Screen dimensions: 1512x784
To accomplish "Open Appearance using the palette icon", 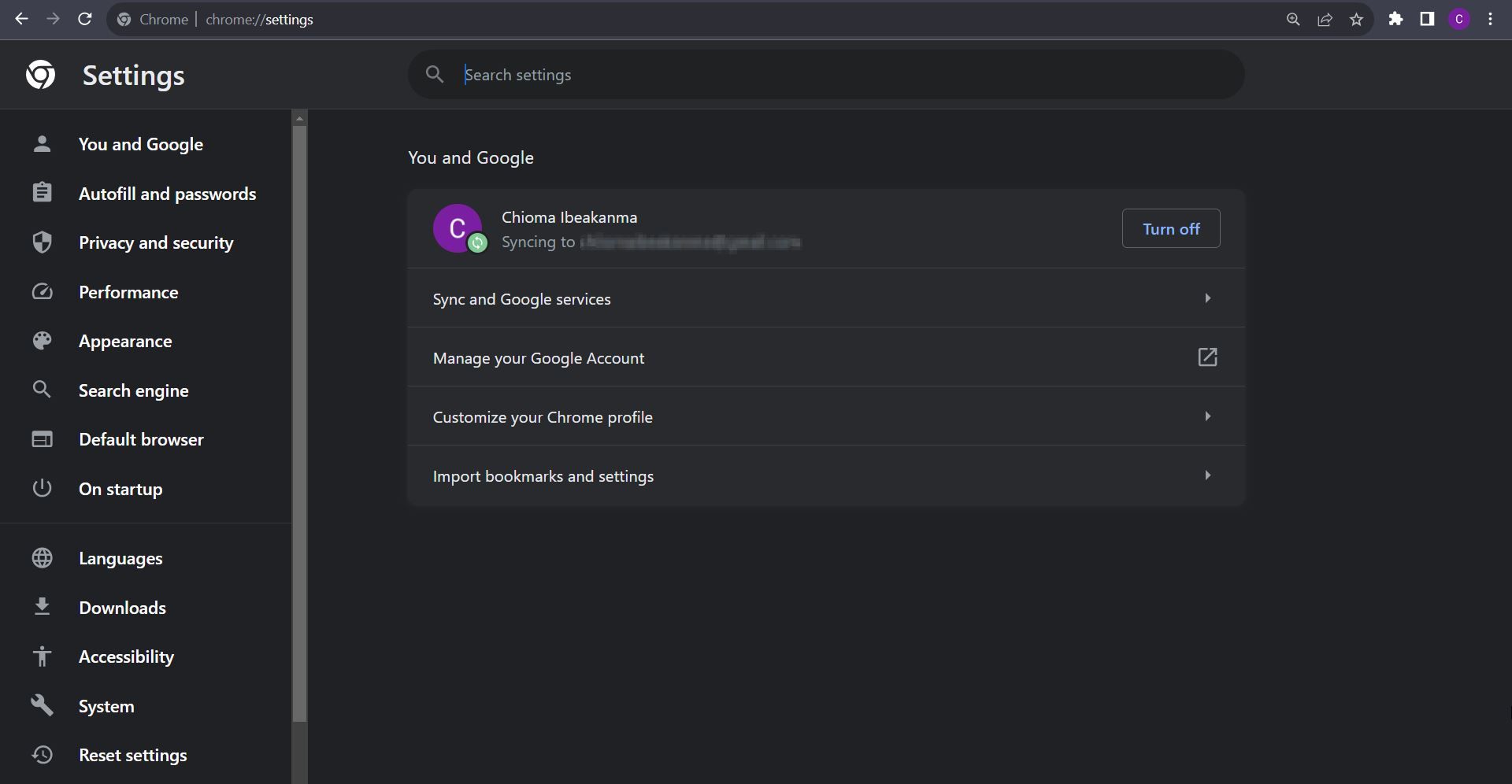I will tap(42, 341).
